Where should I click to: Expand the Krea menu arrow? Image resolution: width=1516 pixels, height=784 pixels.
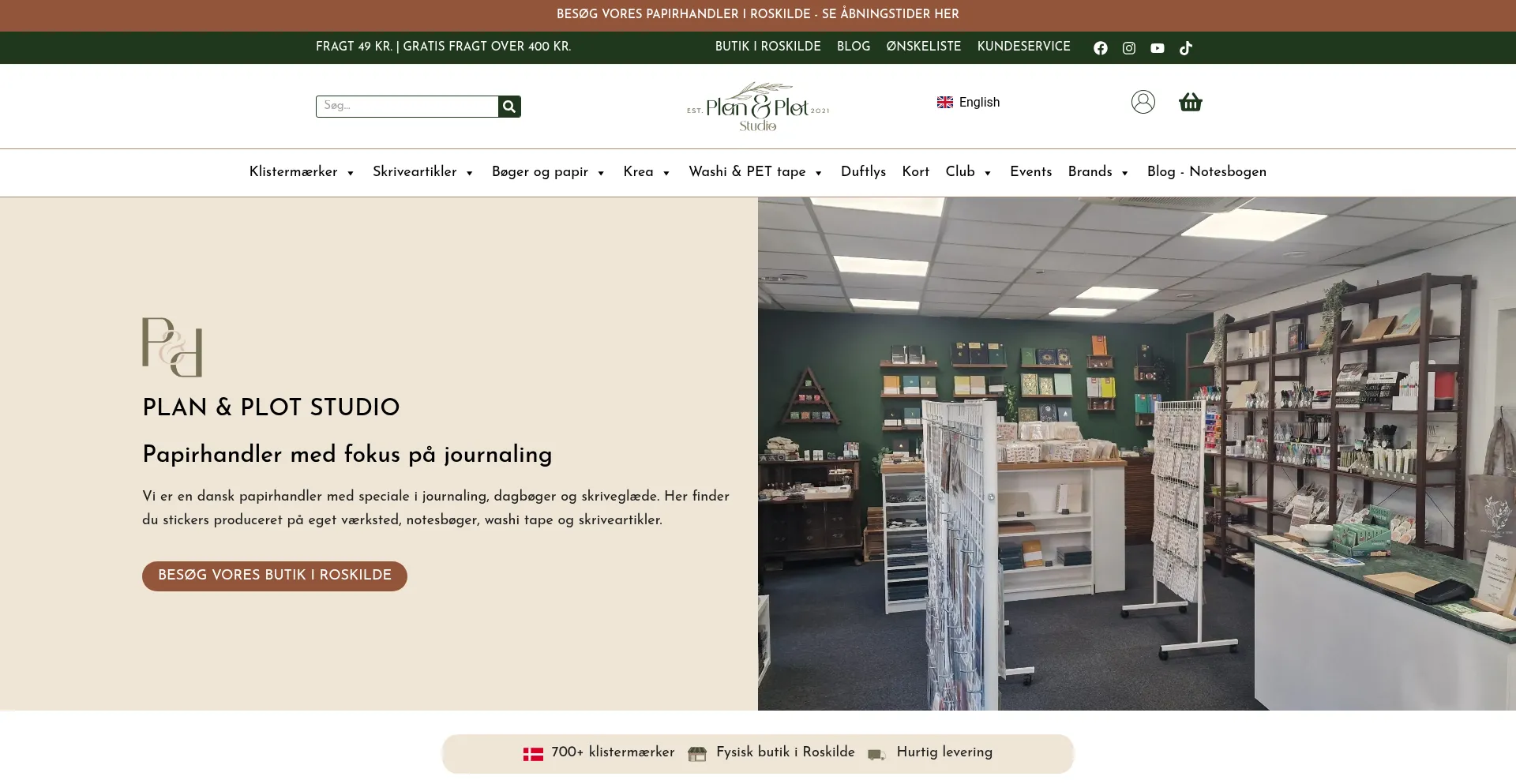coord(666,174)
